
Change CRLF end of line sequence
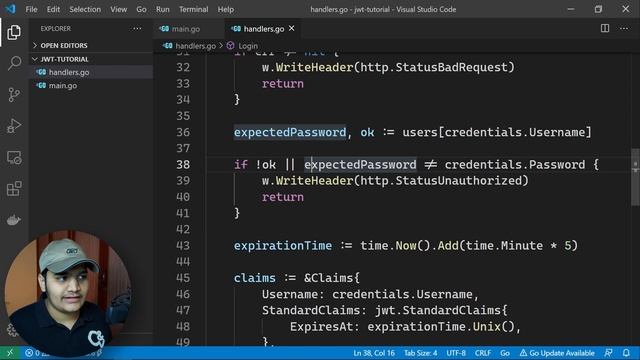pos(483,353)
